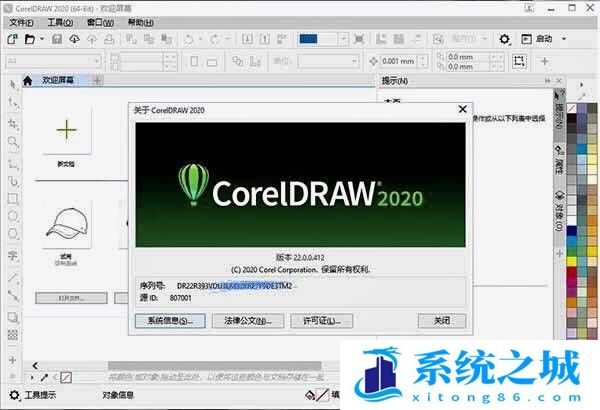This screenshot has height=410, width=600.
Task: Click the 法律公文 button
Action: click(x=248, y=321)
